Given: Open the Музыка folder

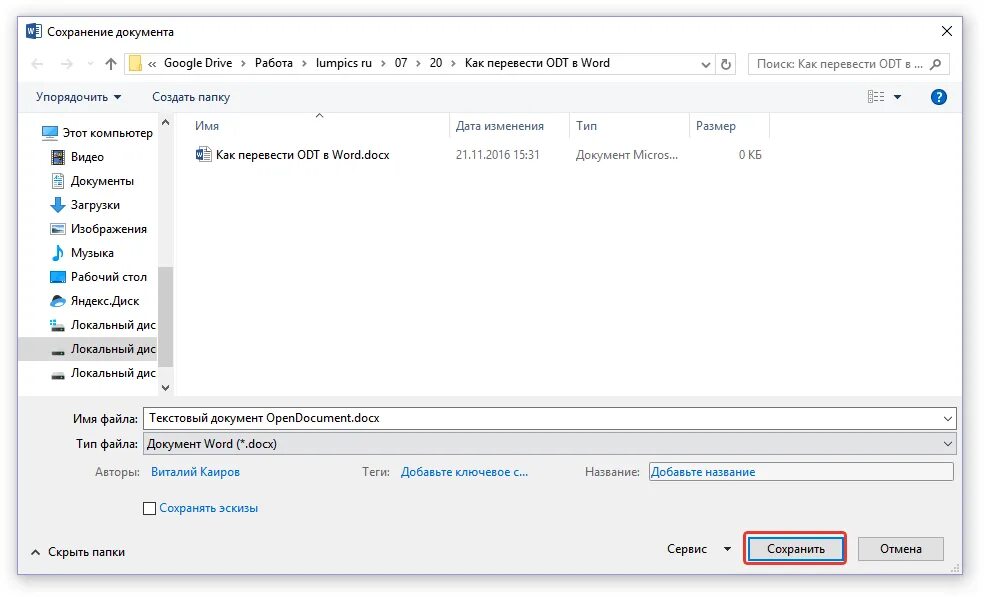Looking at the screenshot, I should tap(82, 253).
